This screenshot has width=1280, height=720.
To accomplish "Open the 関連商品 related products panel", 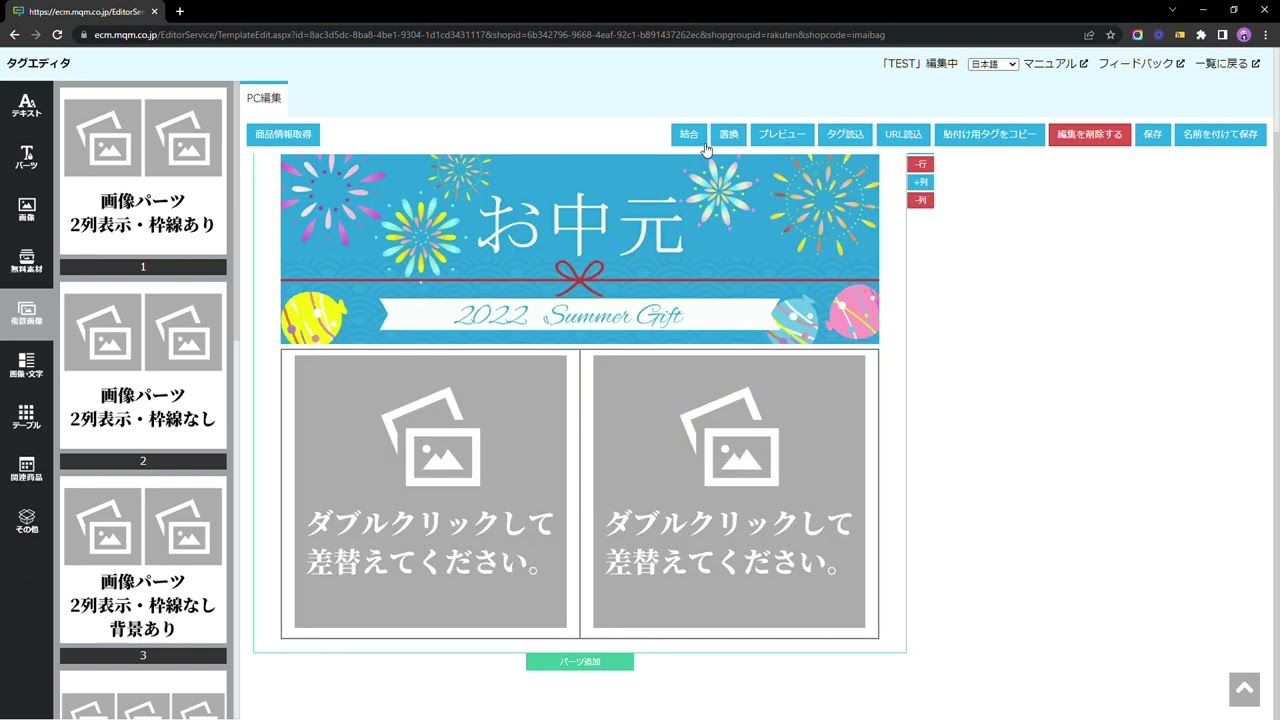I will (27, 470).
